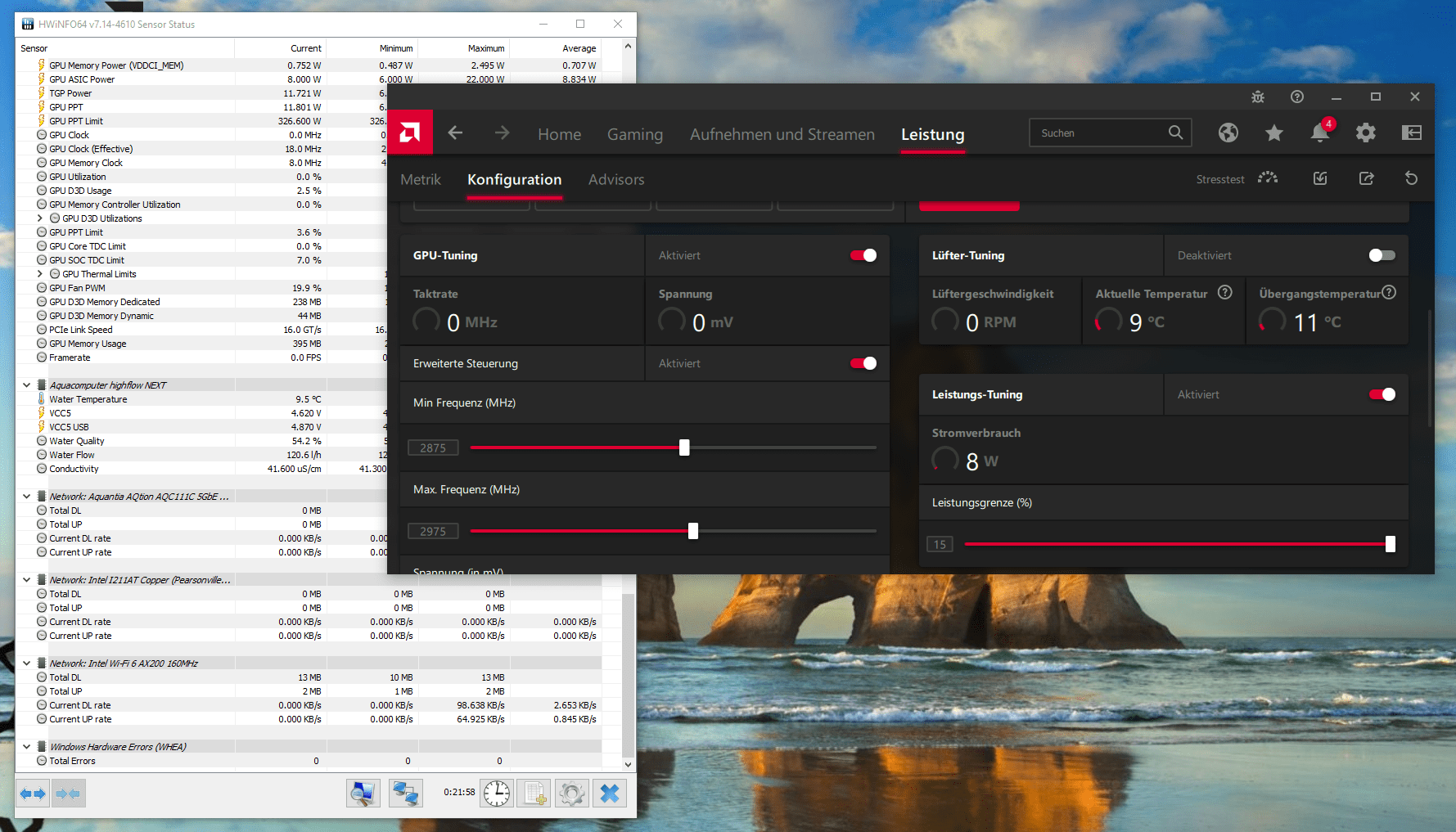Expand GPU Thermal Limits row
This screenshot has height=832, width=1456.
40,274
